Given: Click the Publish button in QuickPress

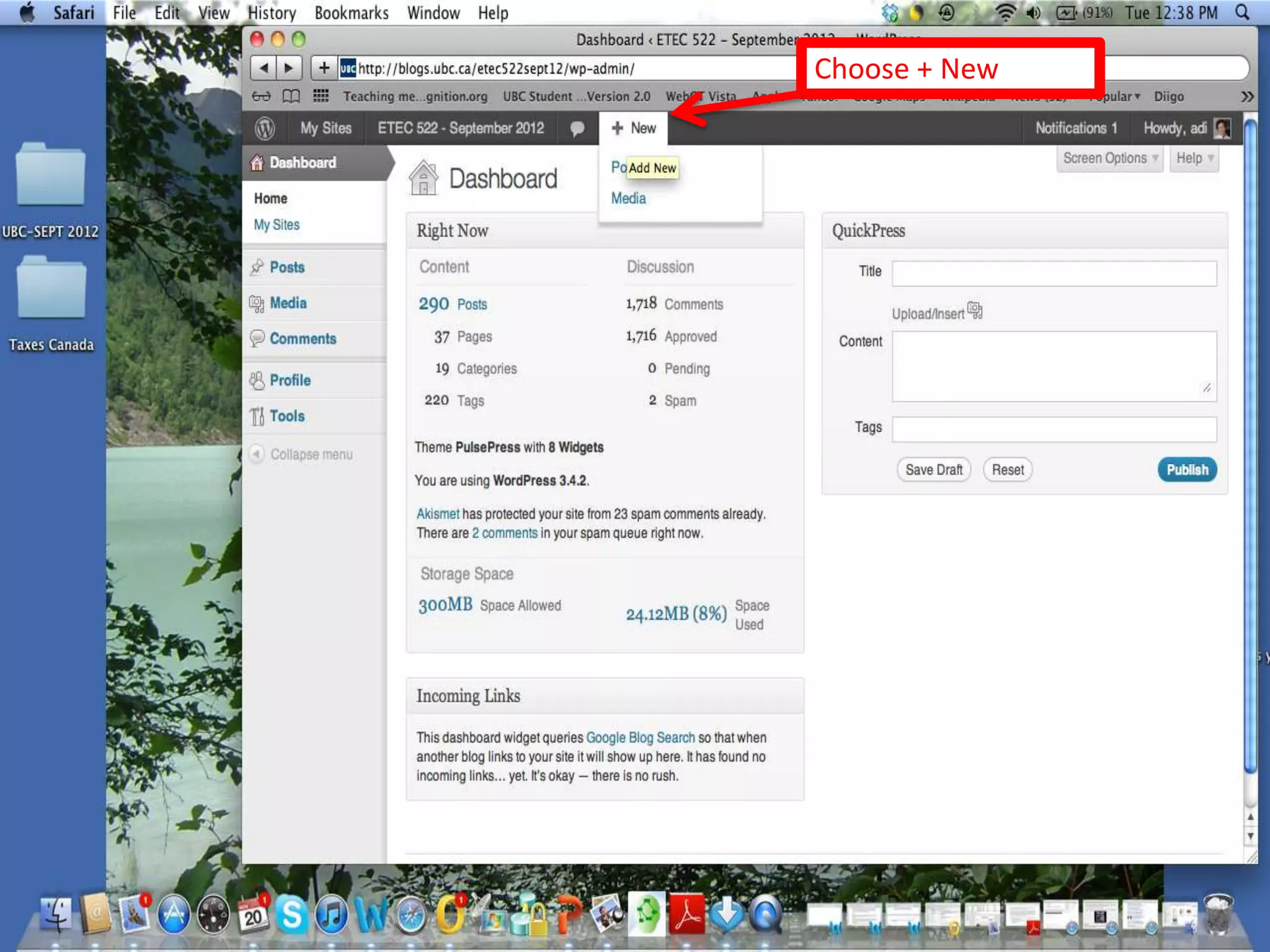Looking at the screenshot, I should coord(1187,470).
